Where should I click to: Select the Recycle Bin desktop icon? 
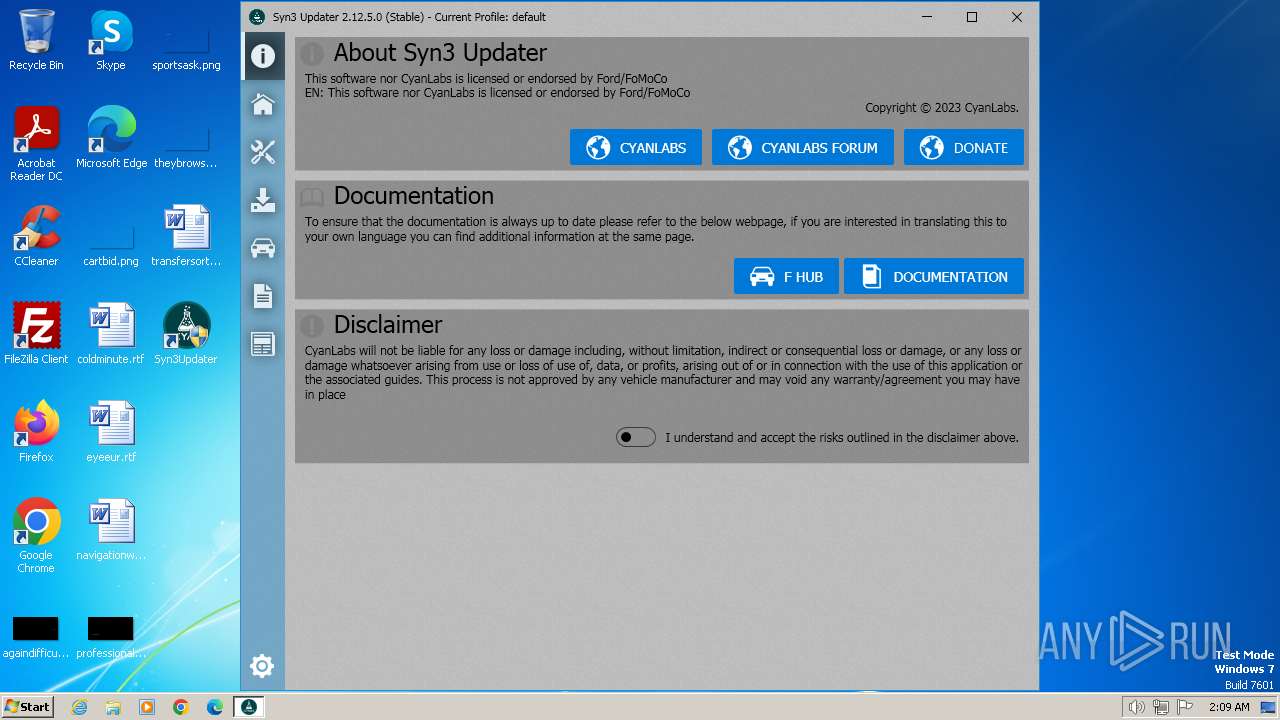click(x=36, y=40)
